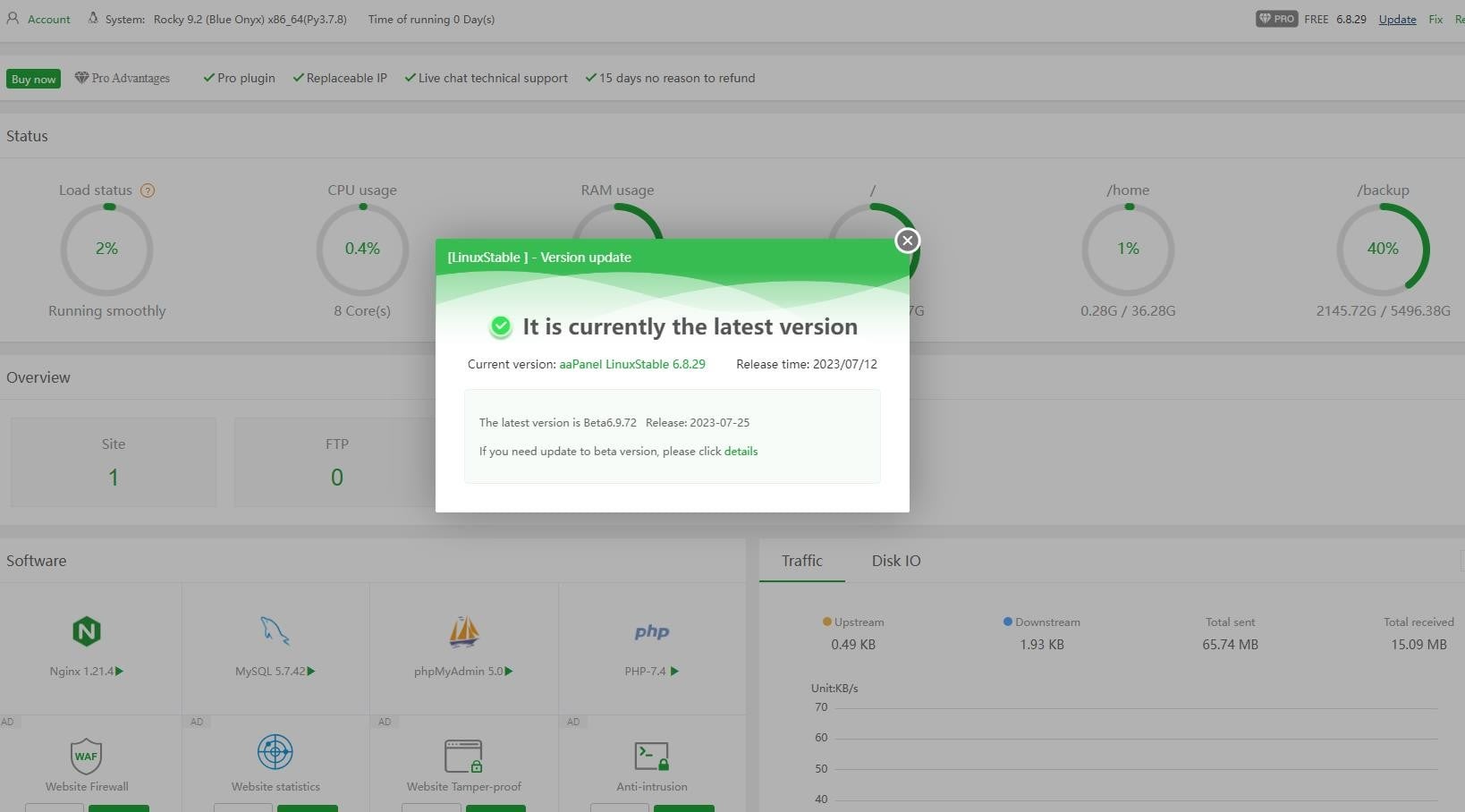Click the Website Firewall WAF shield icon

(x=86, y=756)
